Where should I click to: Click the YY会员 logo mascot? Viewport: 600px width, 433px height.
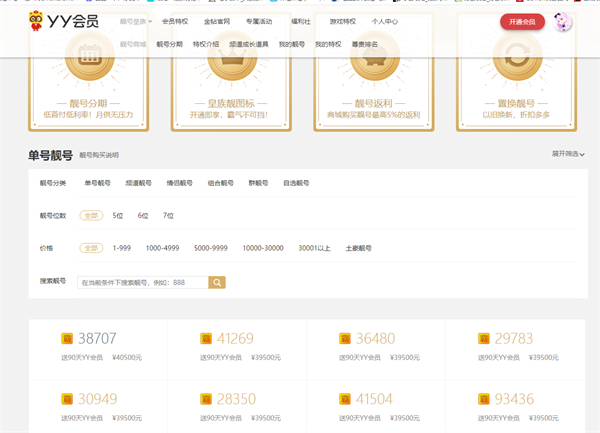pyautogui.click(x=36, y=21)
